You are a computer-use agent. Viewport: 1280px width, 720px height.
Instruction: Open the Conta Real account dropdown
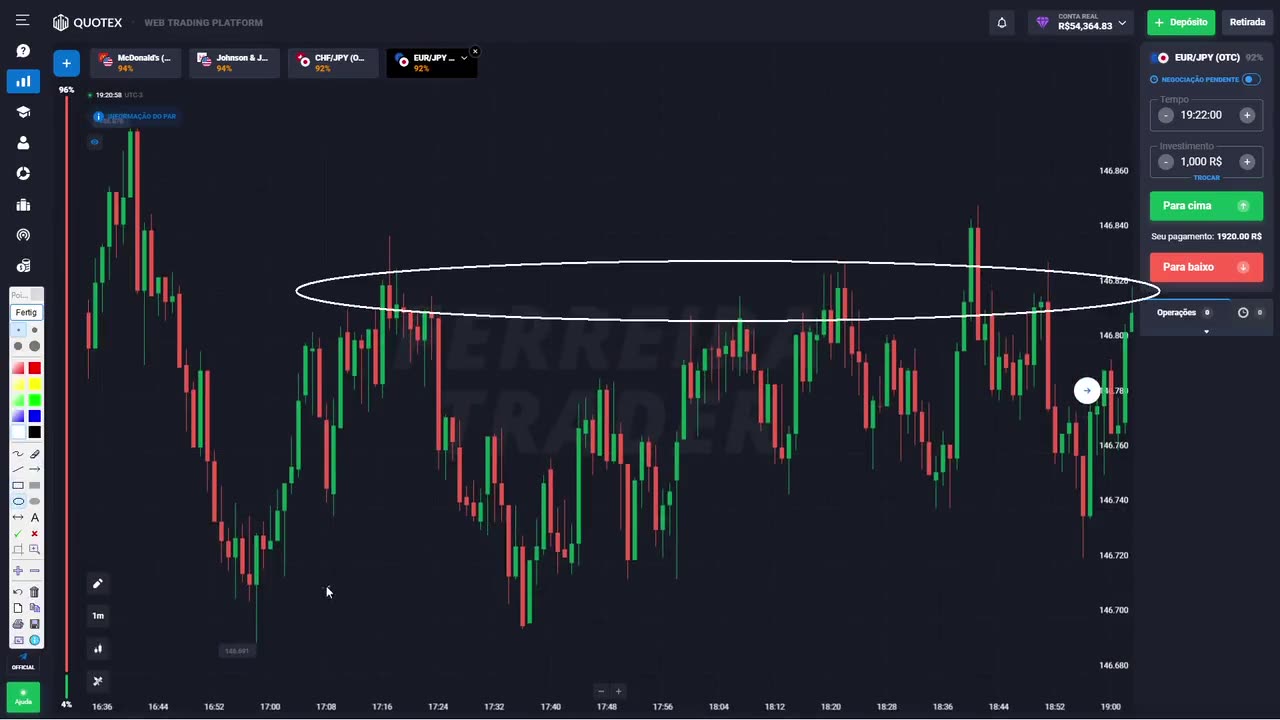click(1082, 22)
